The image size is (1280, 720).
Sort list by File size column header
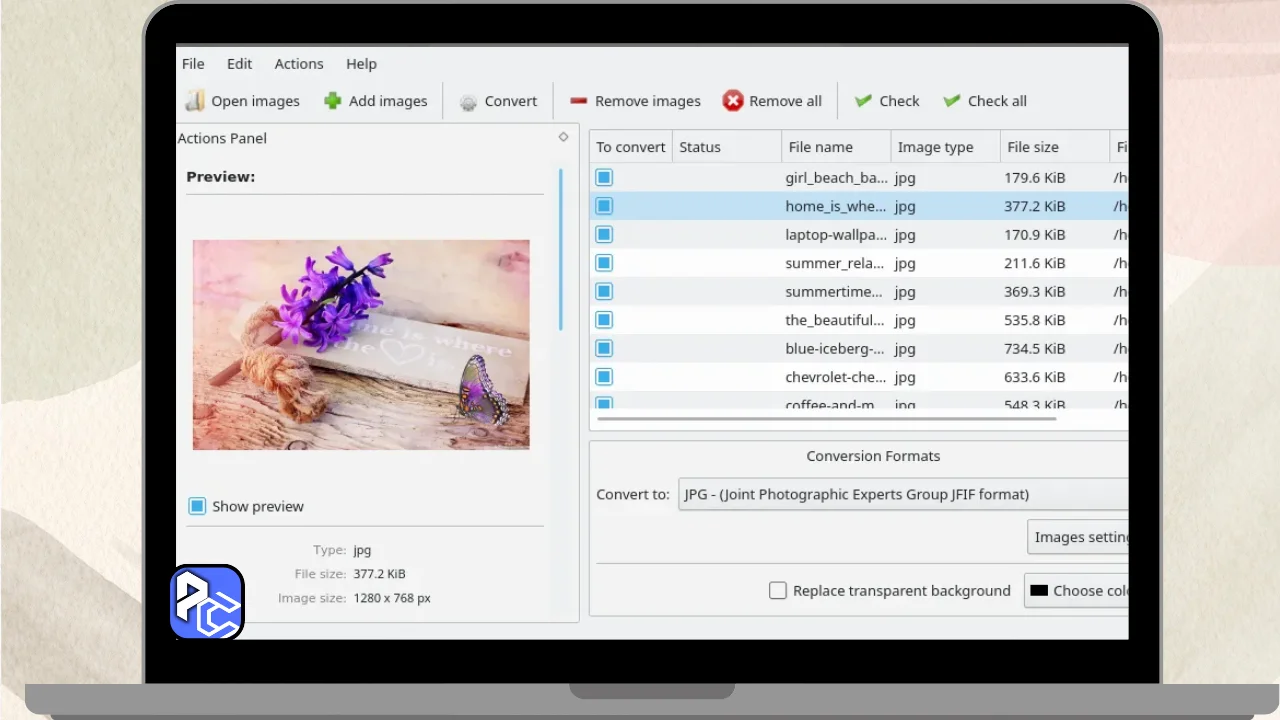coord(1033,147)
